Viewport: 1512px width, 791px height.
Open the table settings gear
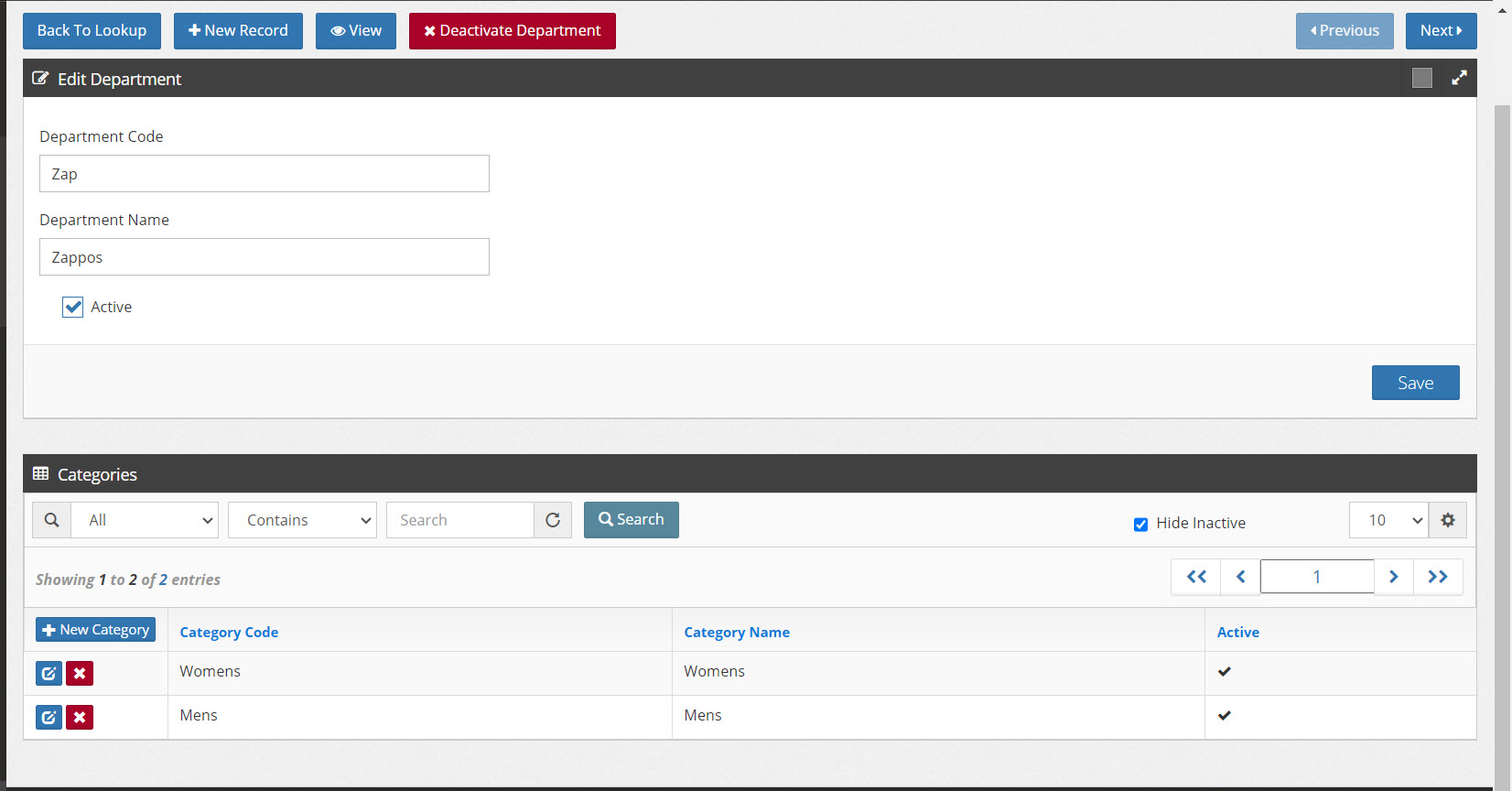pos(1448,520)
